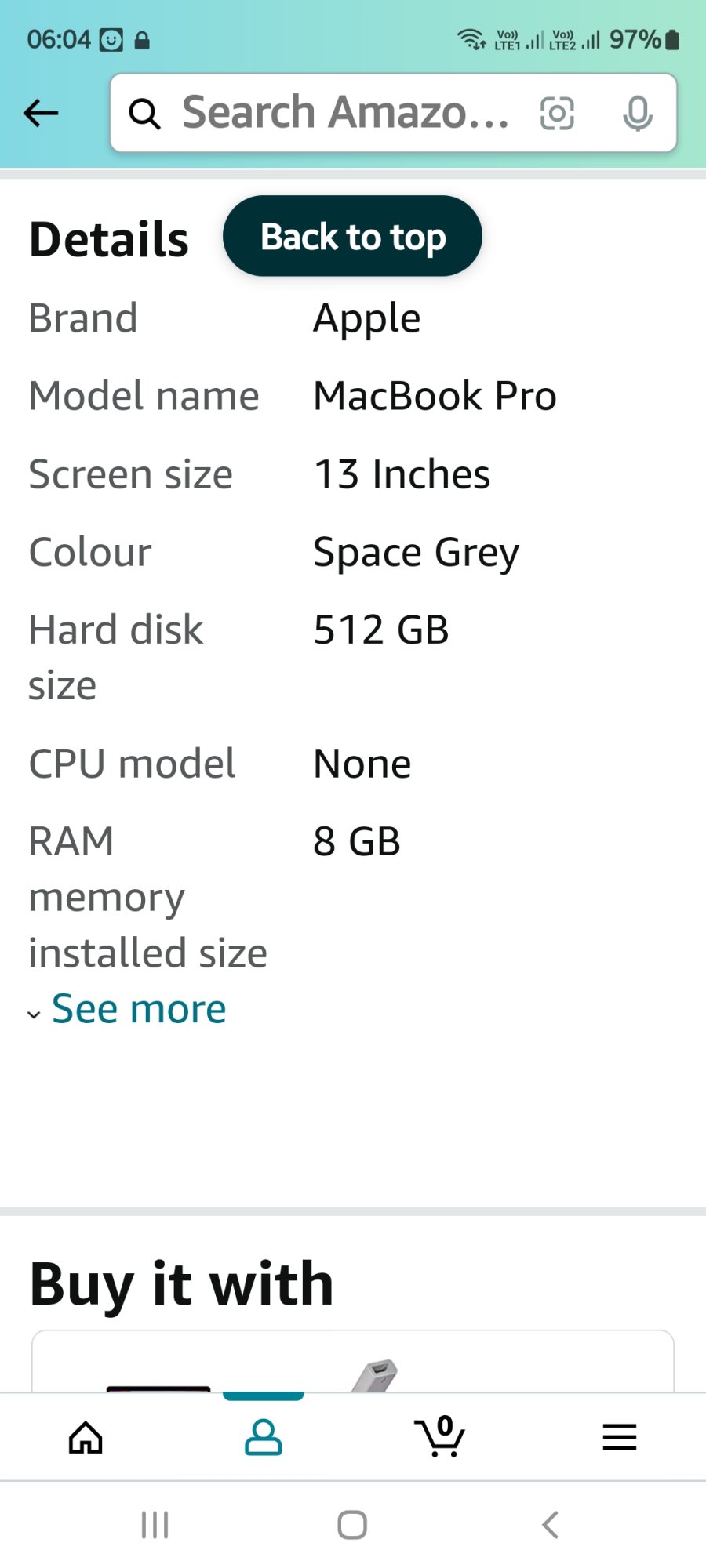The width and height of the screenshot is (706, 1568).
Task: Focus the Search Amazon input field
Action: point(394,113)
